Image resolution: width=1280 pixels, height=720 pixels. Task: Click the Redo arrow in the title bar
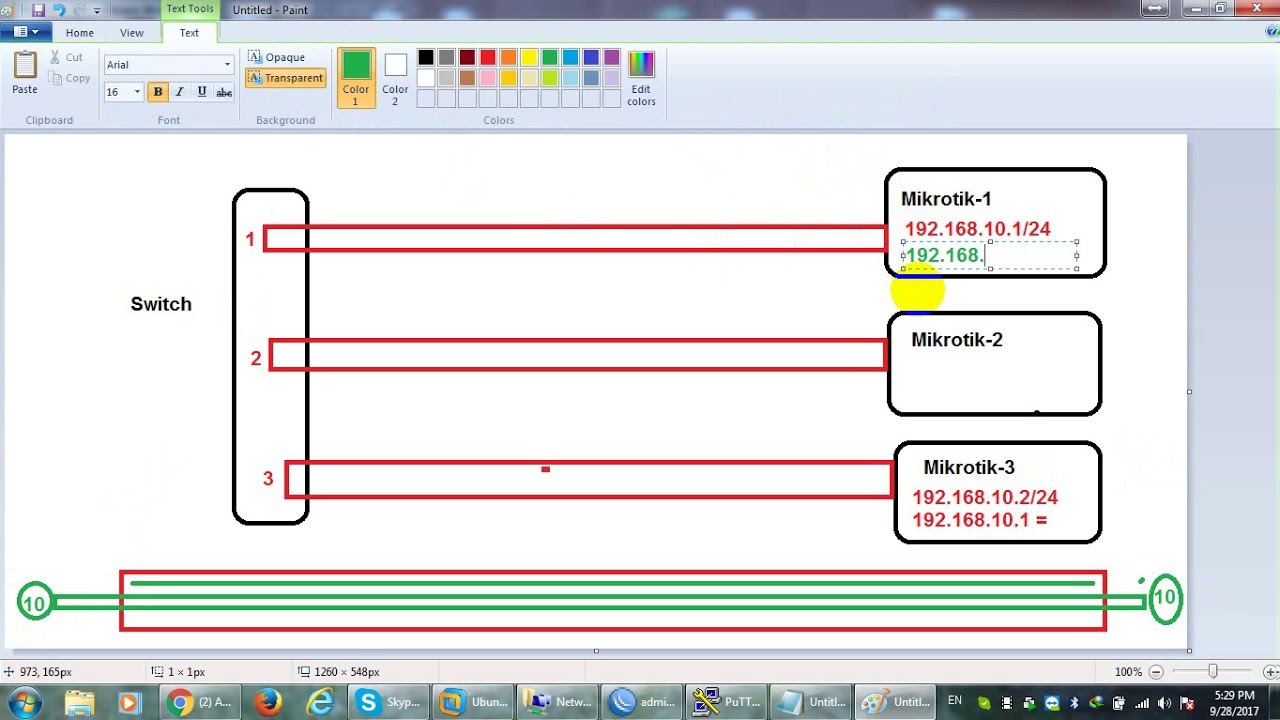coord(79,10)
